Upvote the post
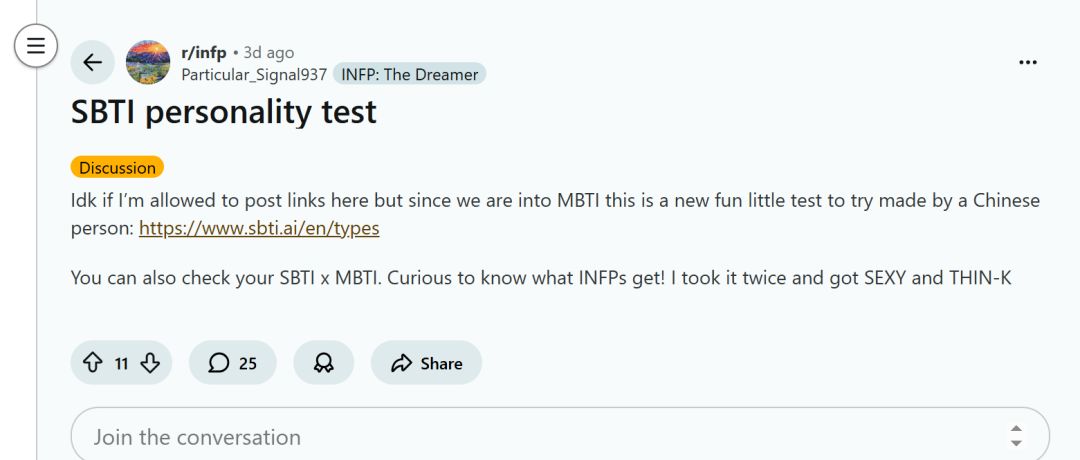 (92, 363)
